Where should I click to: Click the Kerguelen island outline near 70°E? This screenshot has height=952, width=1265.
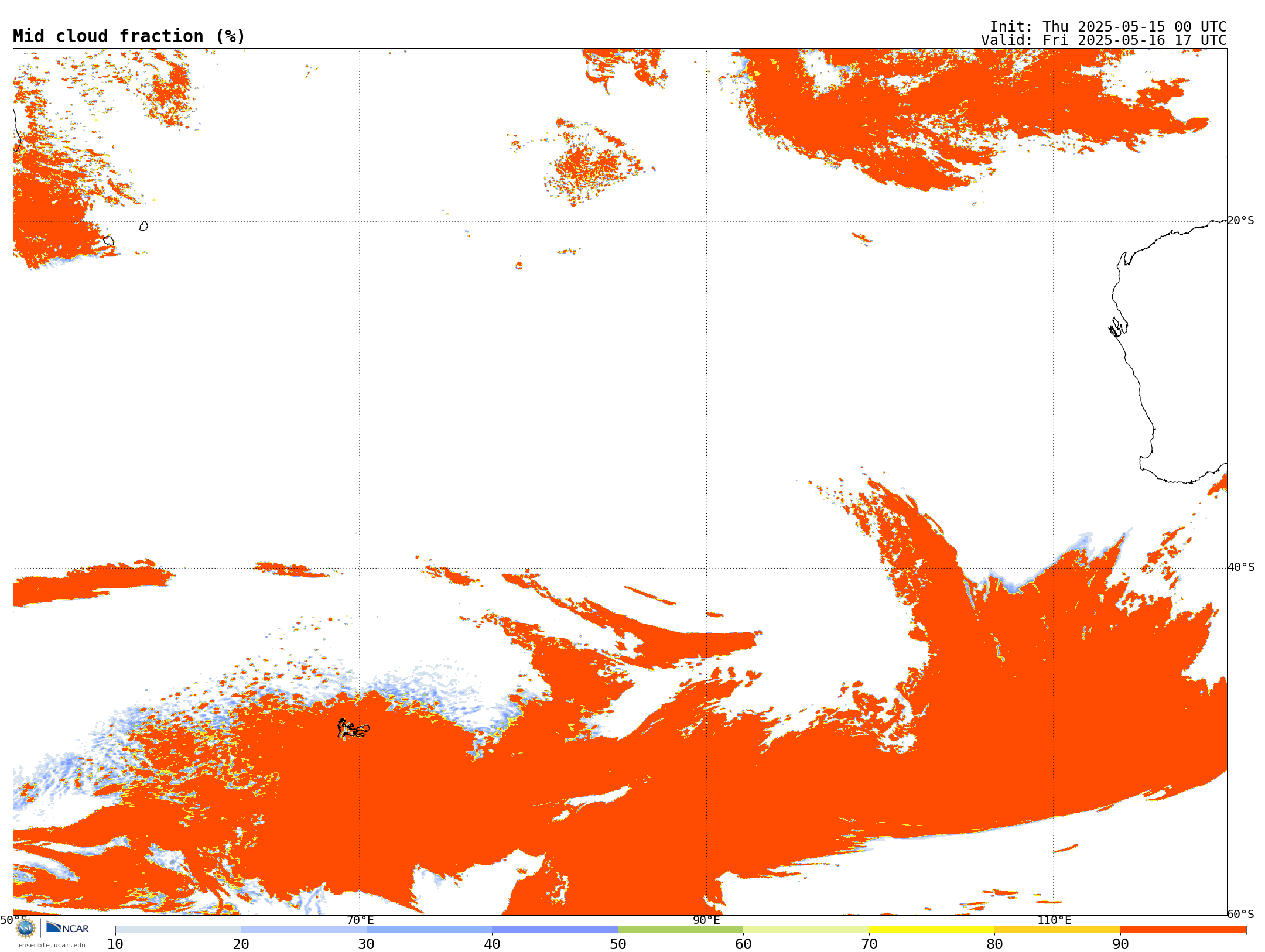click(353, 729)
